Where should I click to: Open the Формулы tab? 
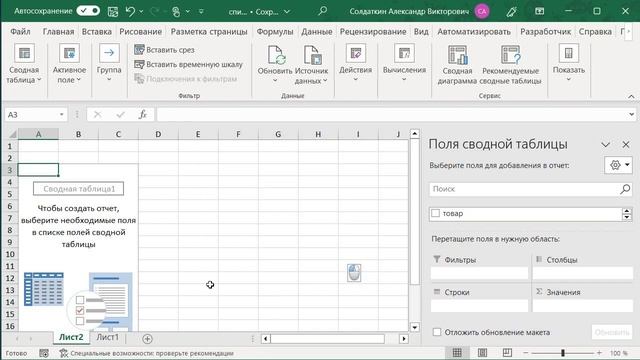pos(275,31)
